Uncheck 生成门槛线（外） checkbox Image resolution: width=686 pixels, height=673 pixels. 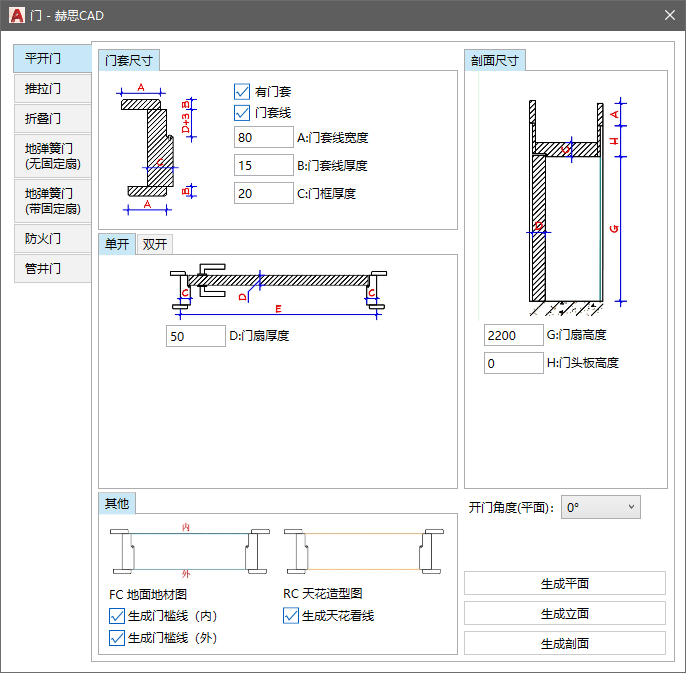[117, 638]
